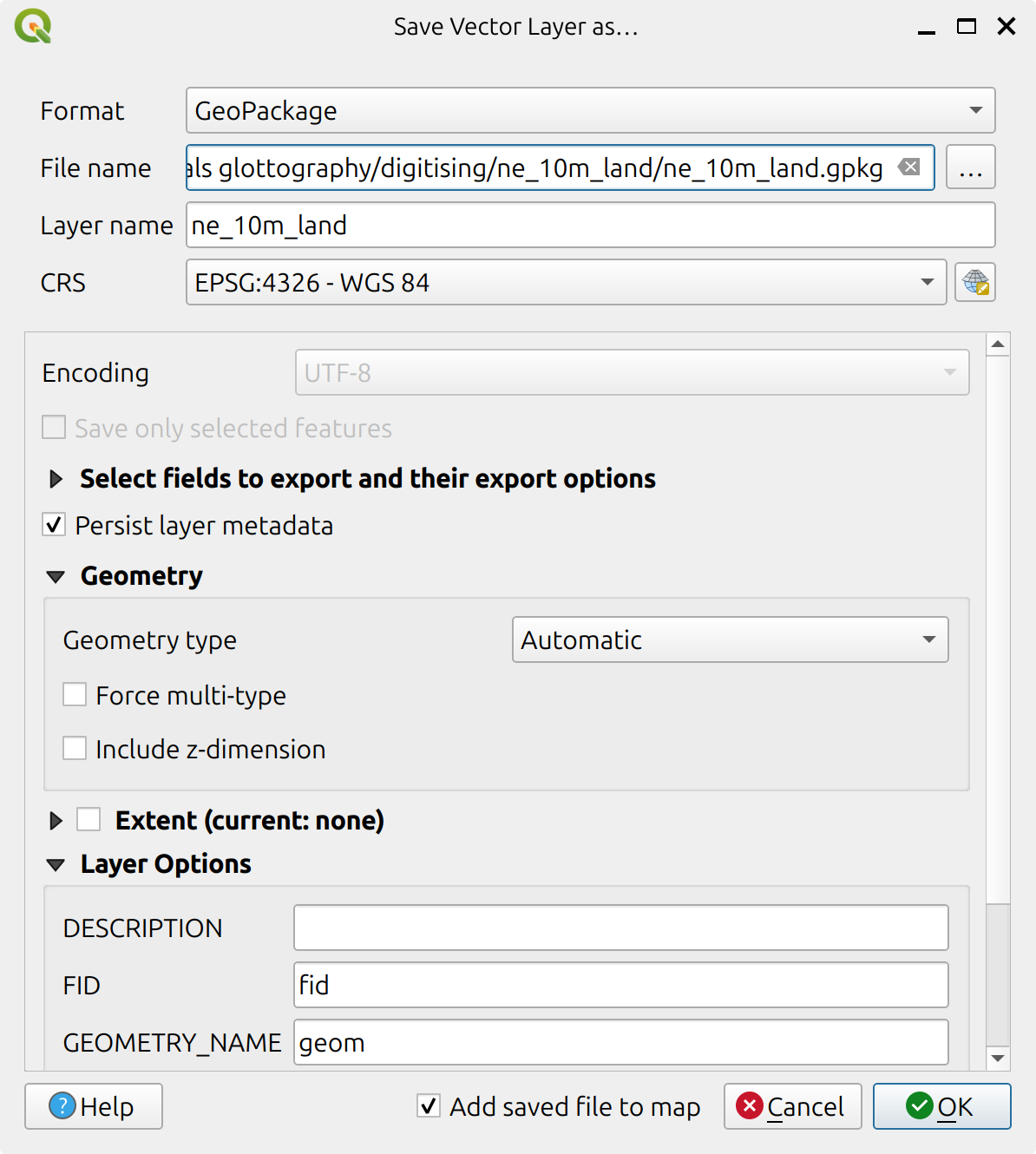
Task: Browse for file with the ellipsis button
Action: pyautogui.click(x=970, y=167)
